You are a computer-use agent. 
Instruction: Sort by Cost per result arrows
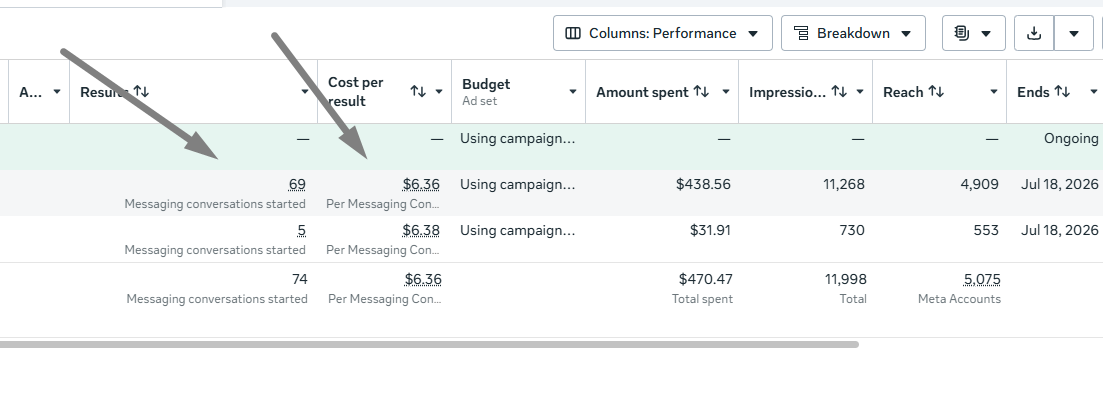click(418, 92)
